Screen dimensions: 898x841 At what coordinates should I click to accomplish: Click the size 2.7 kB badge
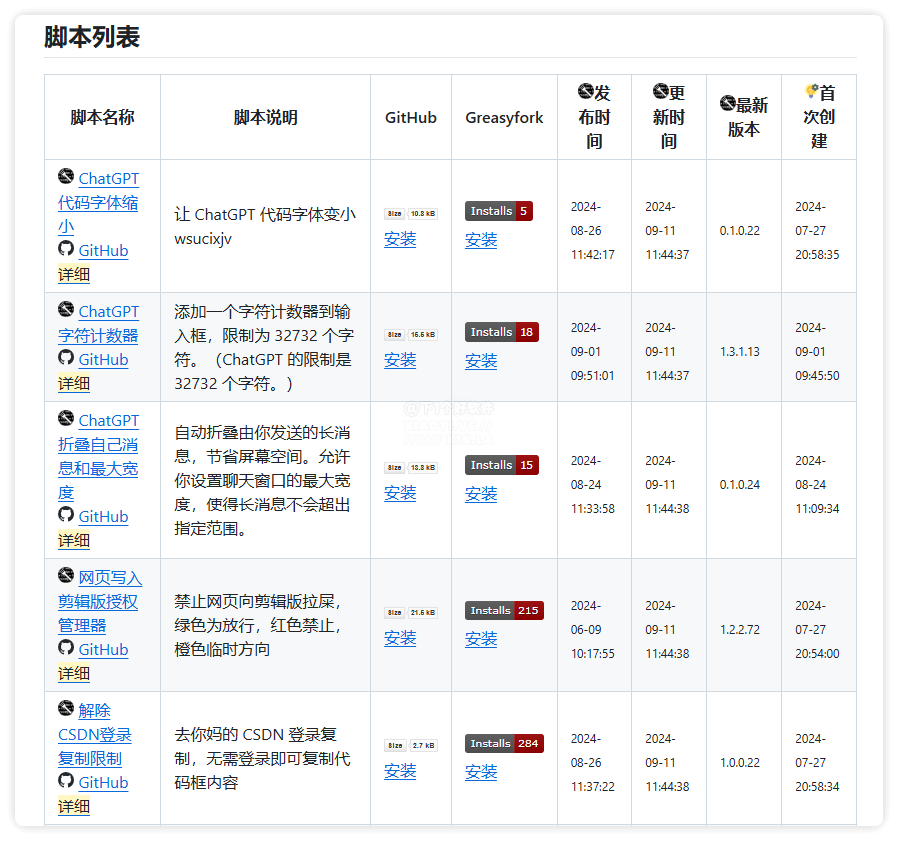tap(411, 745)
